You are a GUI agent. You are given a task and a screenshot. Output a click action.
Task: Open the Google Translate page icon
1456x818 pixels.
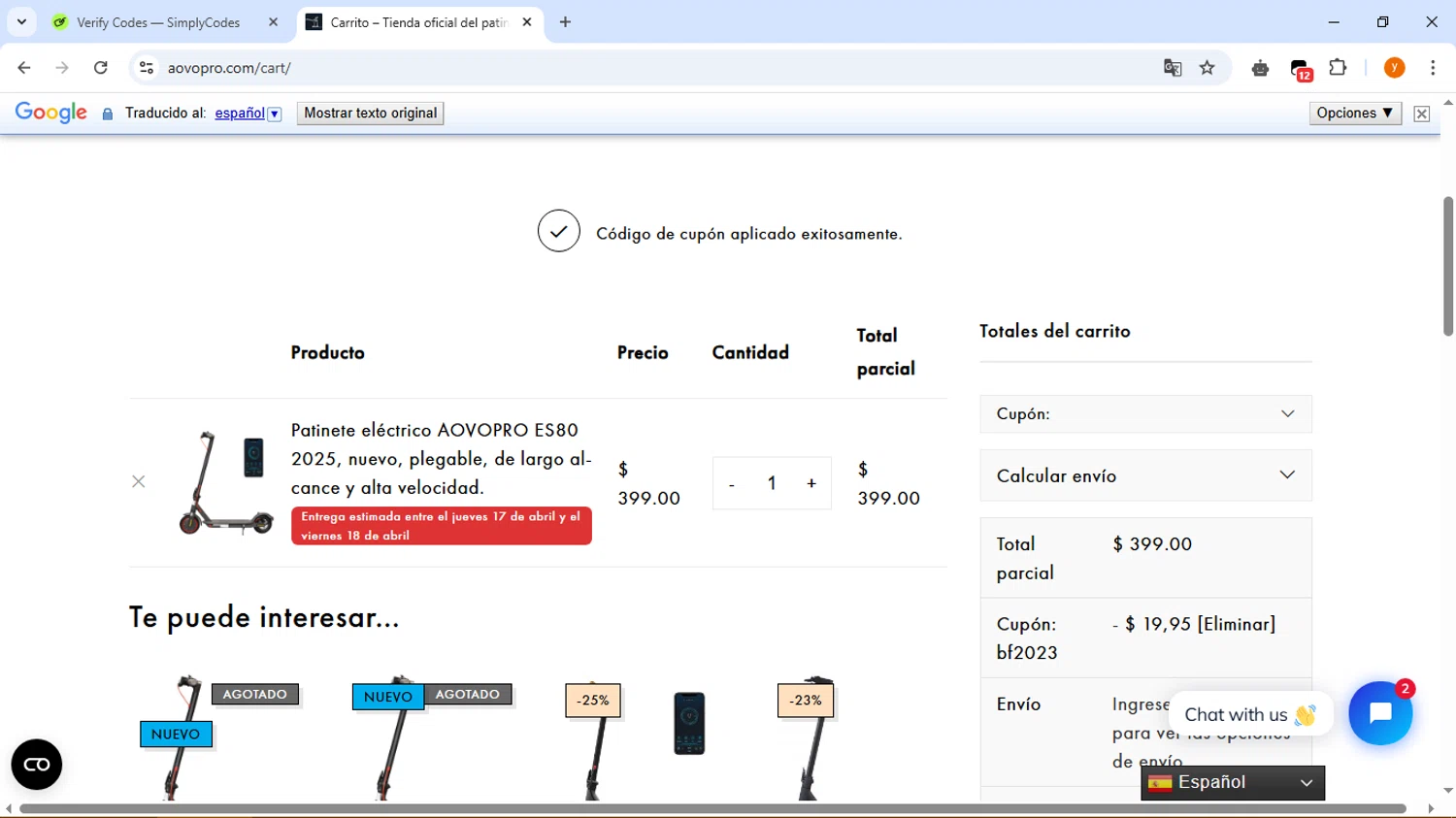click(1173, 68)
